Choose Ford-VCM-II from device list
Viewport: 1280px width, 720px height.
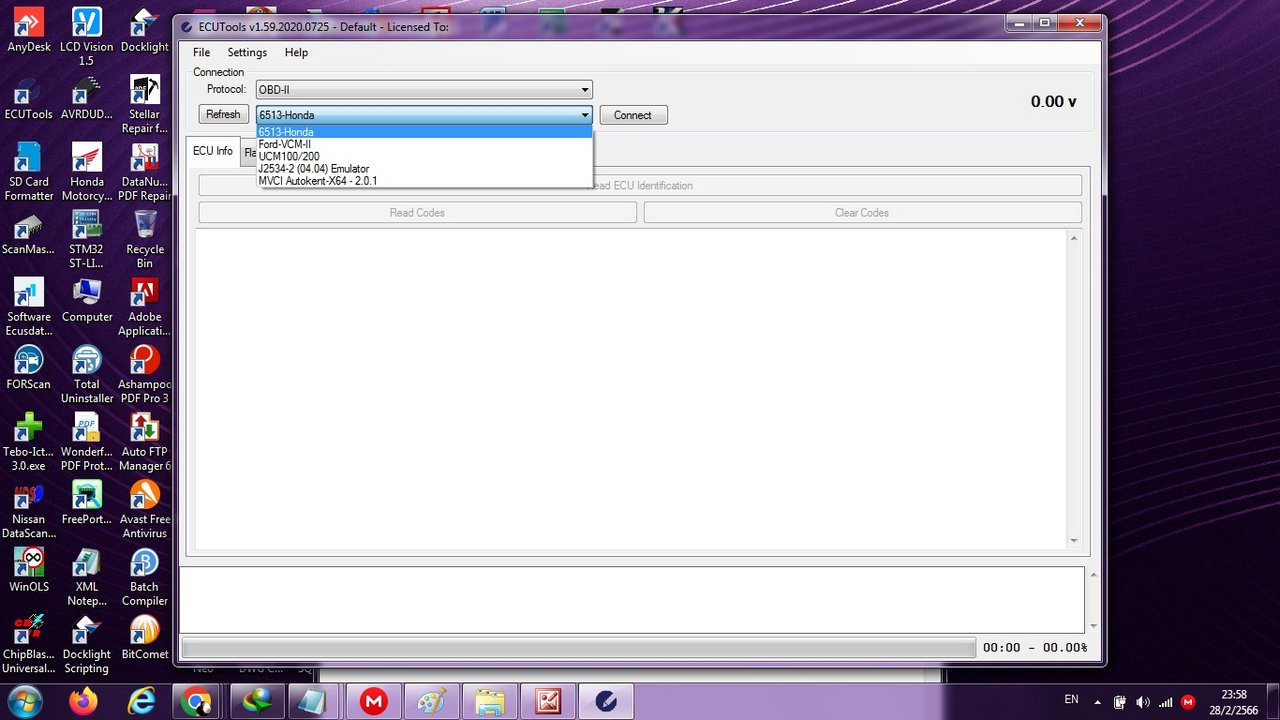point(425,144)
